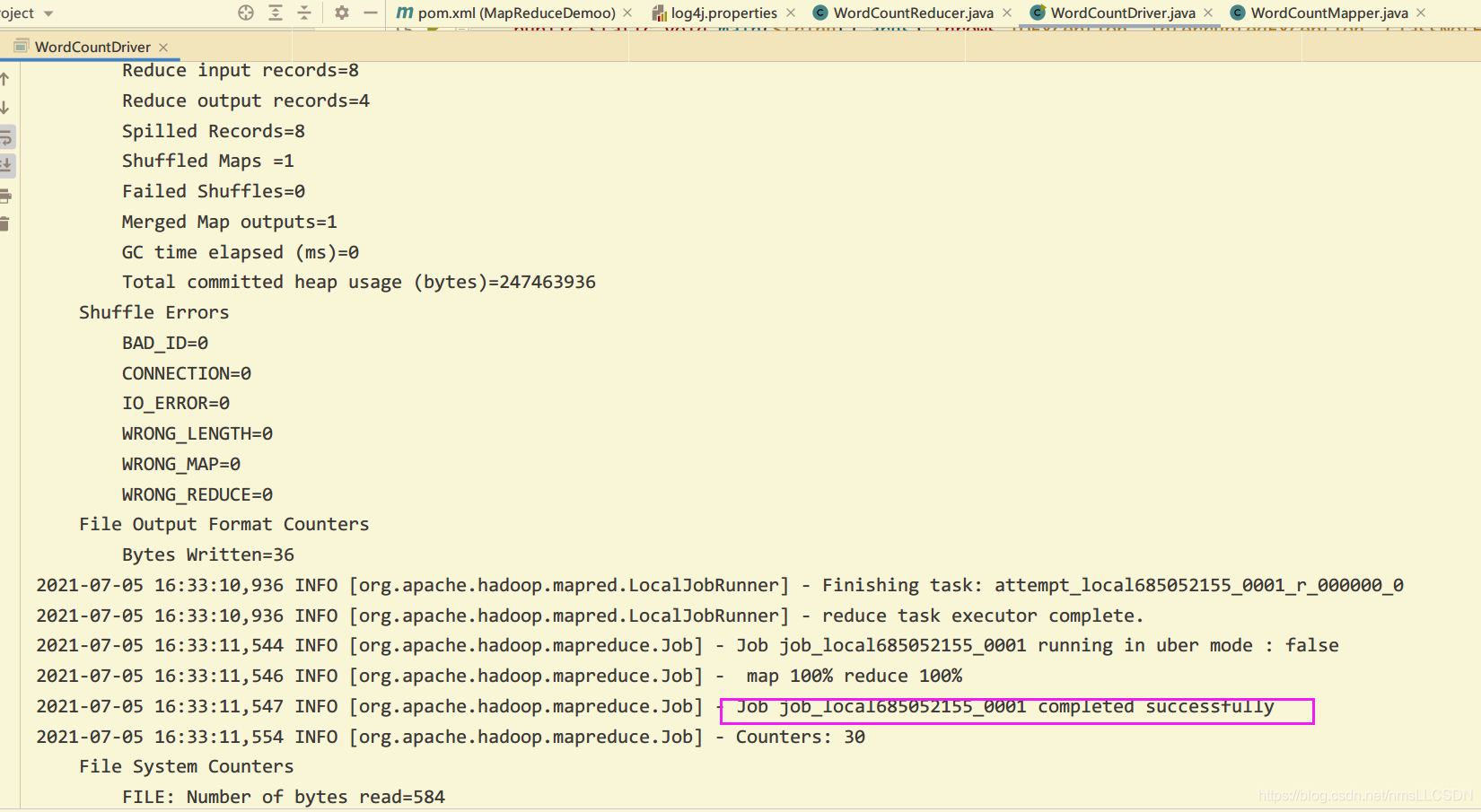The width and height of the screenshot is (1481, 812).
Task: Click the run config icon beside WordCountDriver
Action: pyautogui.click(x=22, y=46)
